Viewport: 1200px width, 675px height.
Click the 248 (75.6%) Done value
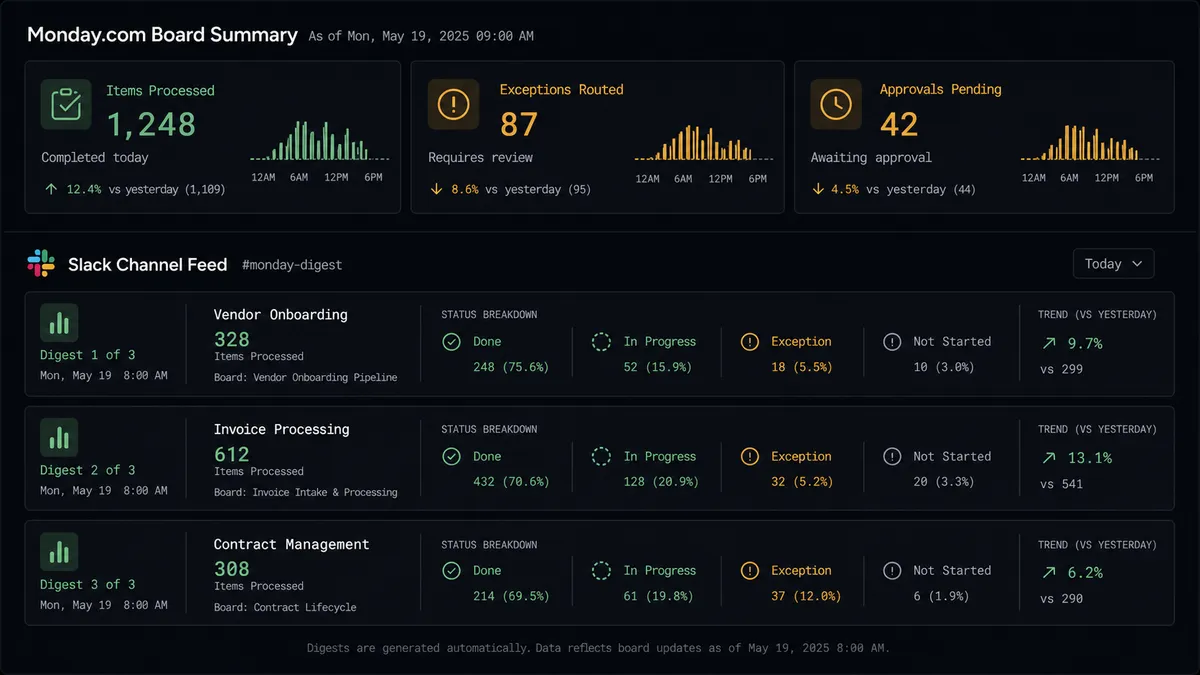point(511,367)
